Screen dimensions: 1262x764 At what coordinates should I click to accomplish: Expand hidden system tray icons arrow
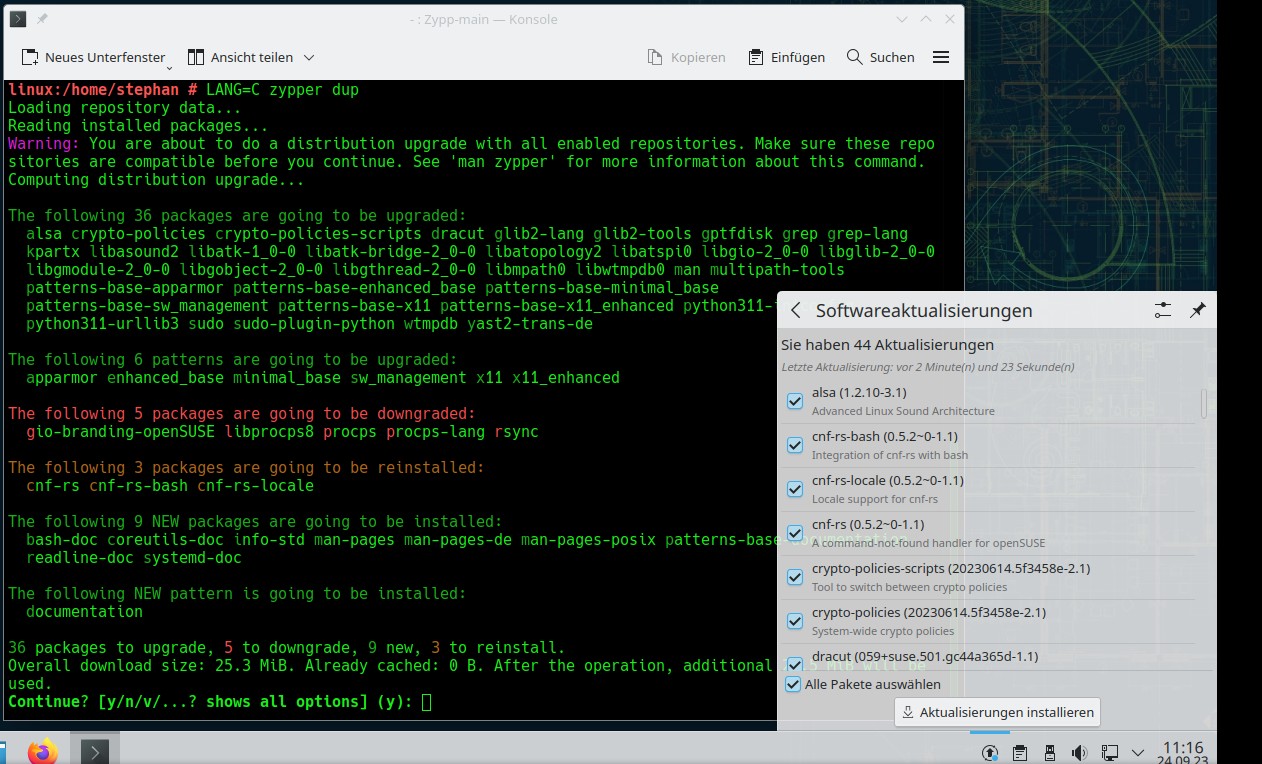(1138, 752)
